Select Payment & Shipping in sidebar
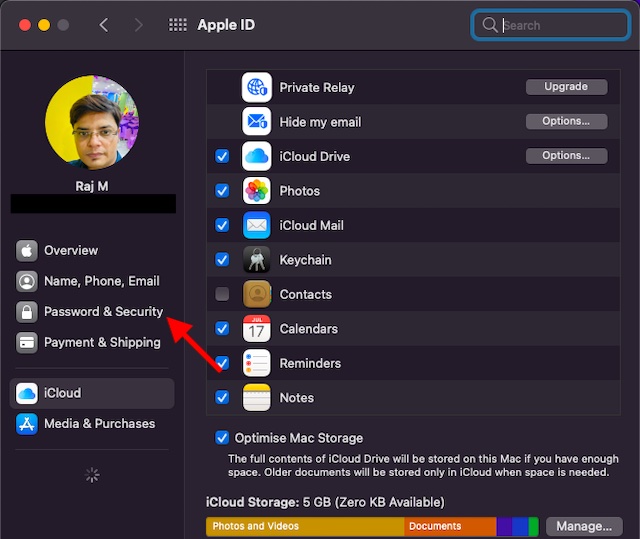640x539 pixels. pos(92,342)
